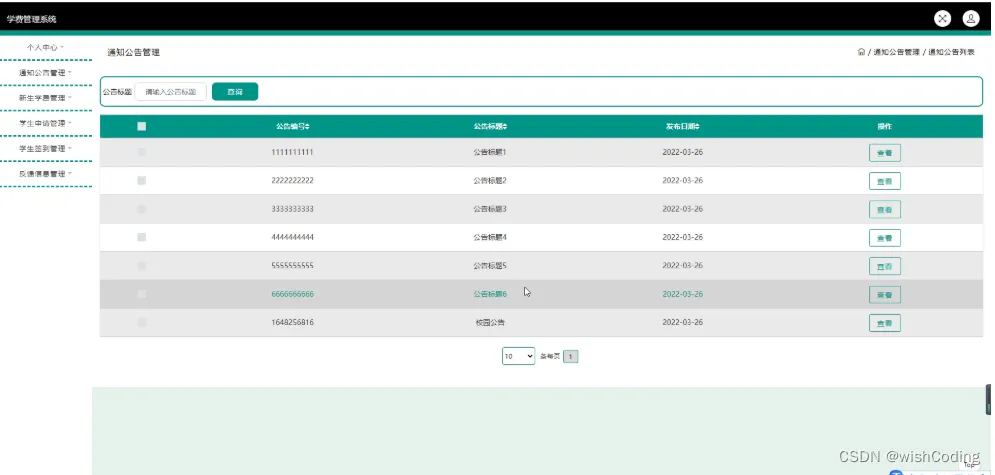Click the fullscreen toggle icon in header

click(942, 18)
